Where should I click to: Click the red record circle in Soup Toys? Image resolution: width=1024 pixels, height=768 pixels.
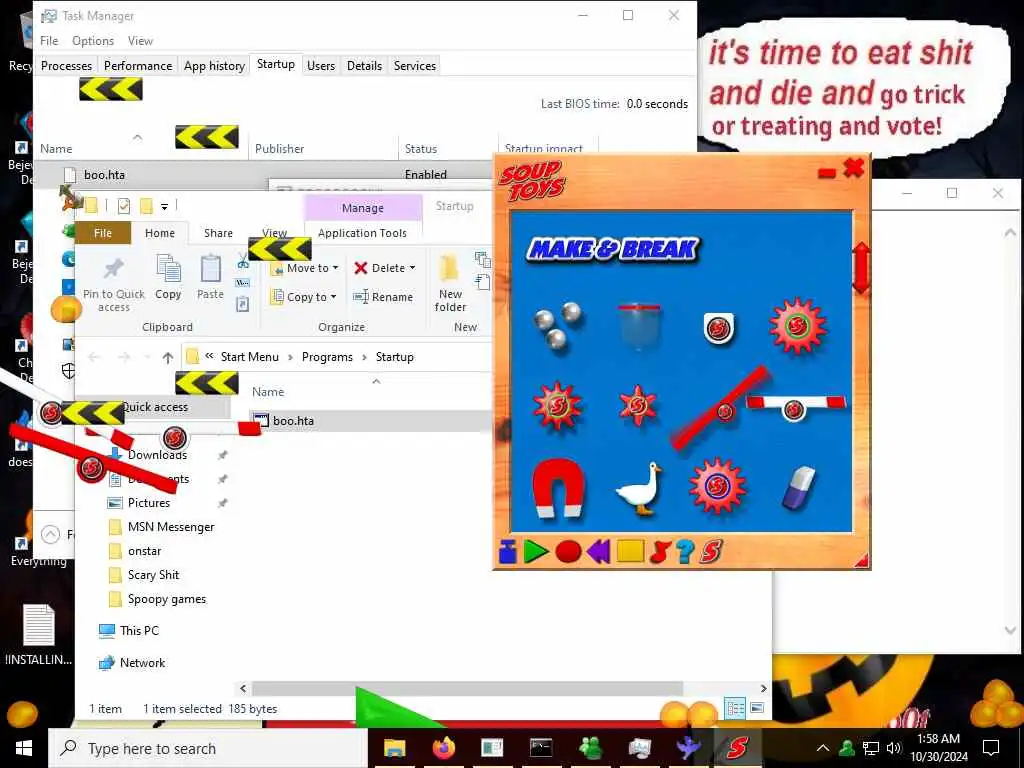click(x=568, y=552)
